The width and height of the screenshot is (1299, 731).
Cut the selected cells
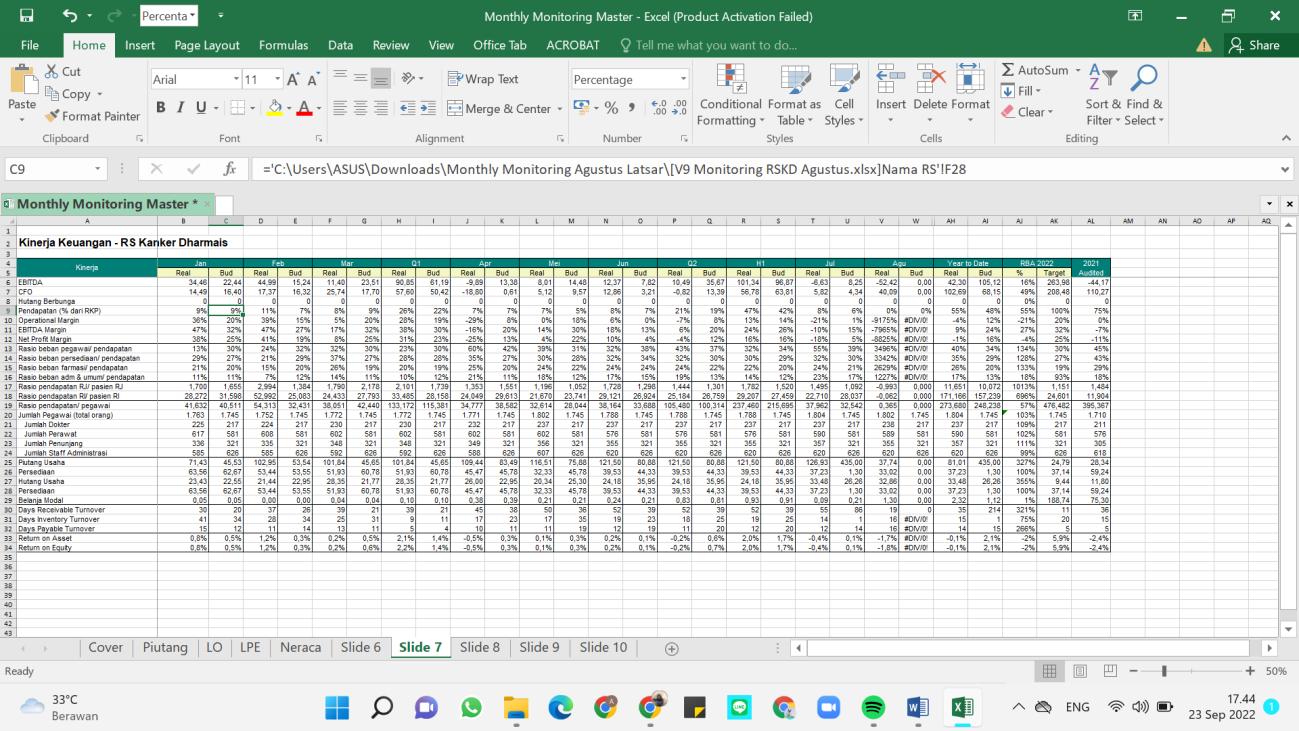pos(64,71)
